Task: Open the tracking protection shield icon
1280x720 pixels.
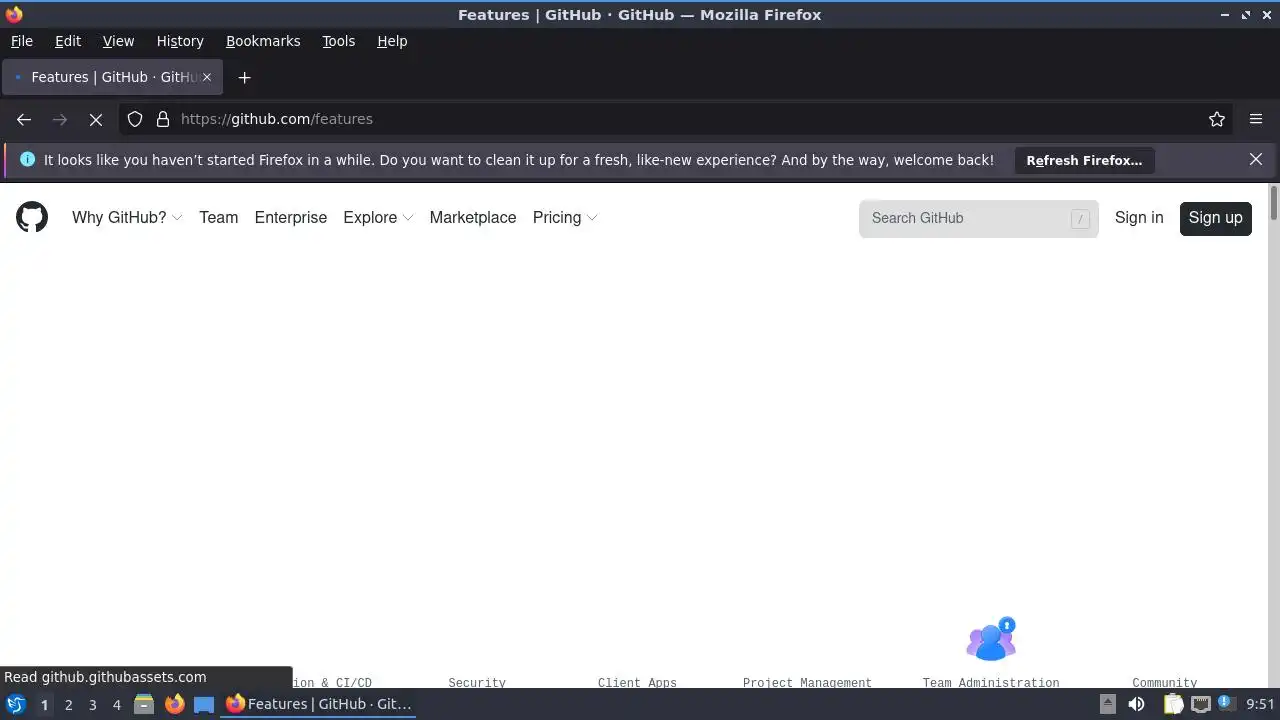Action: (135, 119)
